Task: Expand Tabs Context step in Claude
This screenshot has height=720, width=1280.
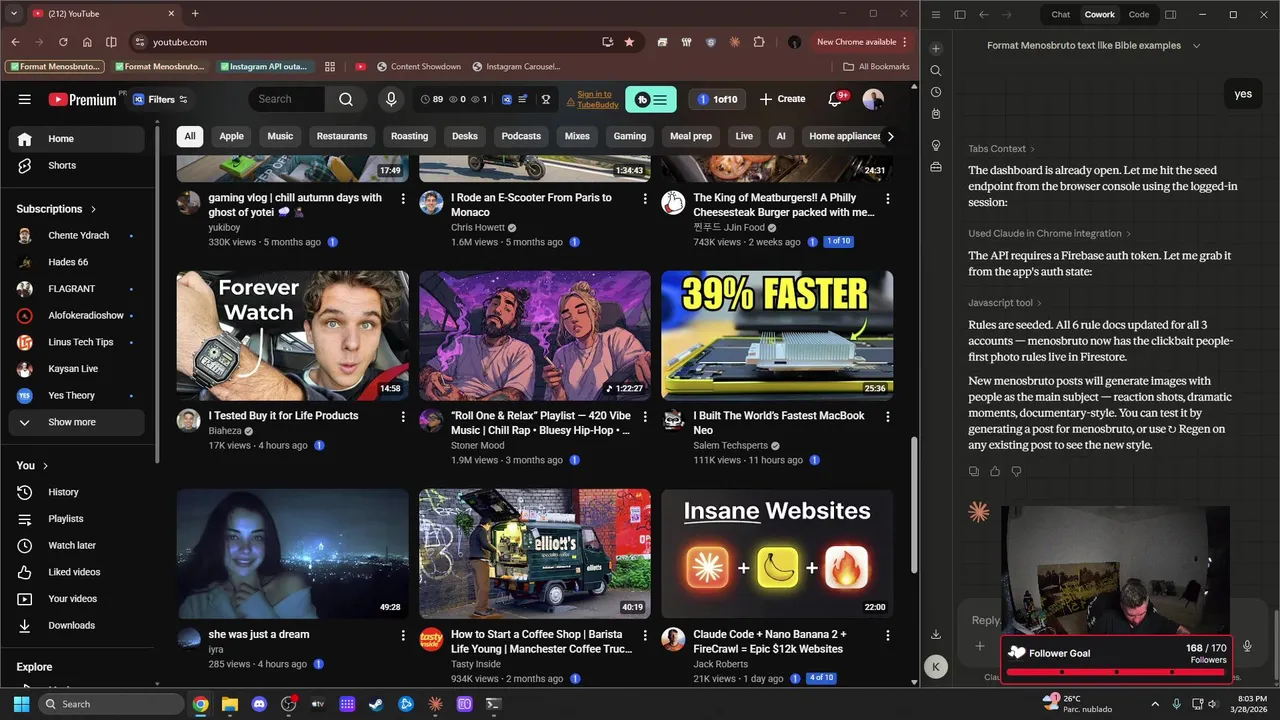Action: click(x=1002, y=149)
